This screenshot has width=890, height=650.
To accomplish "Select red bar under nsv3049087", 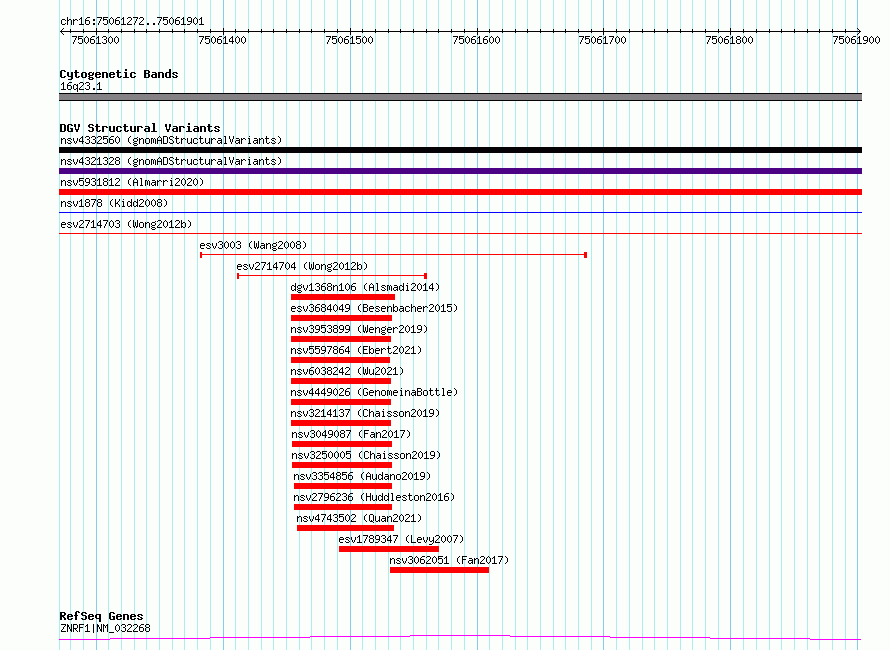I will (x=342, y=444).
